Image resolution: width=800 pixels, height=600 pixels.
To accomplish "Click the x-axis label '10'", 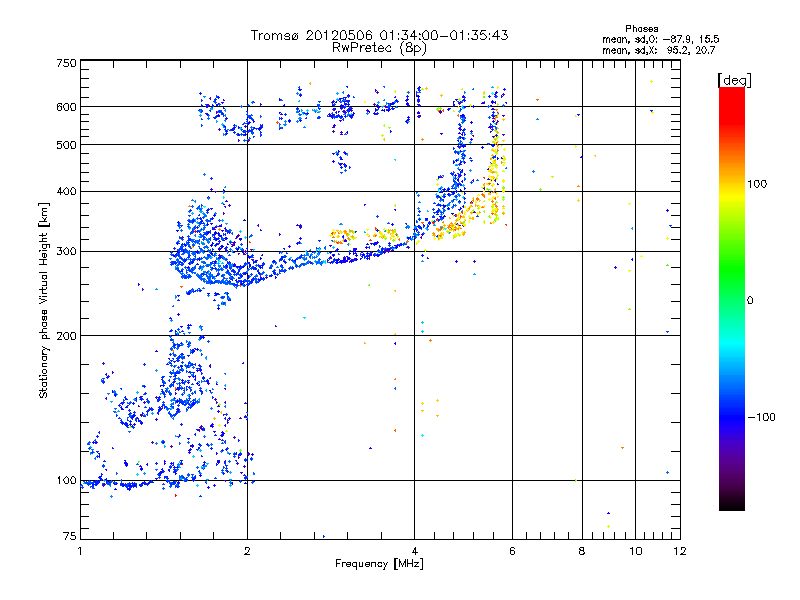I will [636, 551].
